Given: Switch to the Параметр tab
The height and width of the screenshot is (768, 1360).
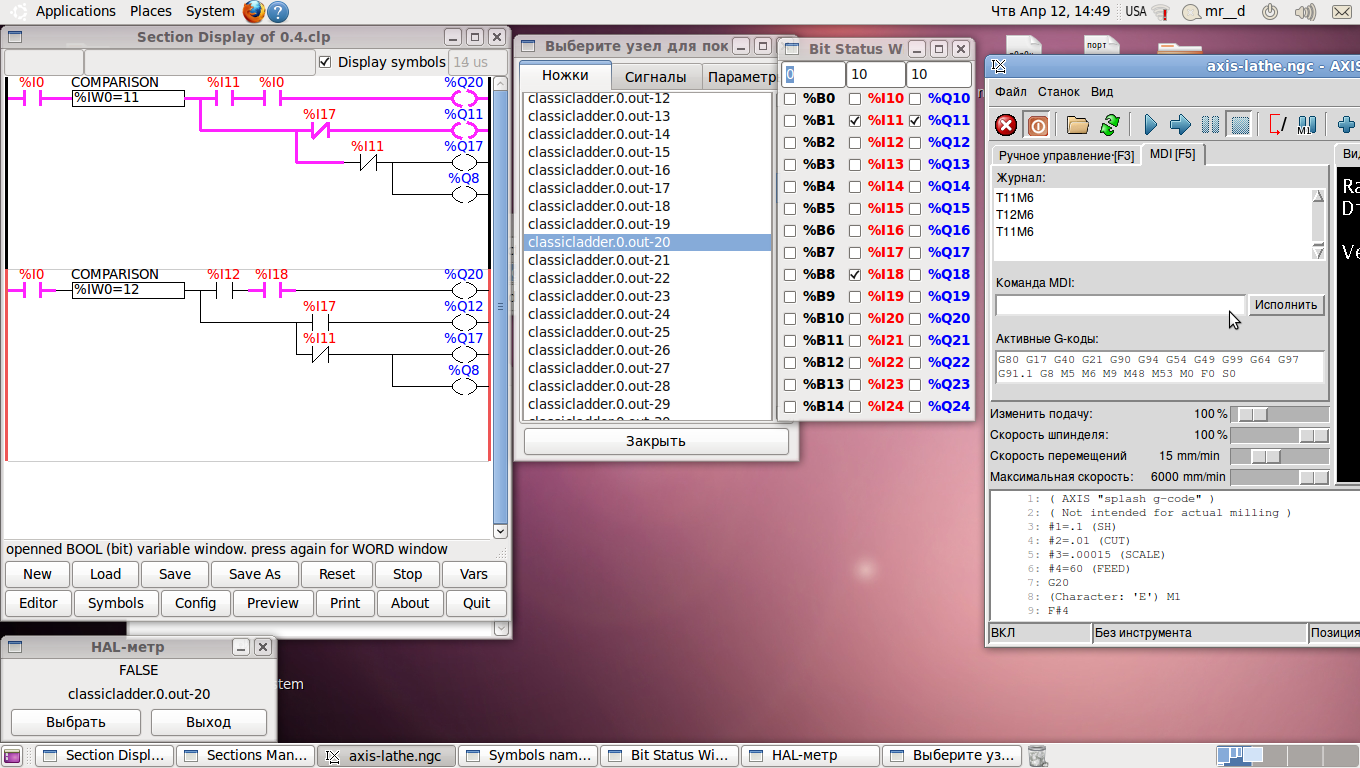Looking at the screenshot, I should click(740, 77).
